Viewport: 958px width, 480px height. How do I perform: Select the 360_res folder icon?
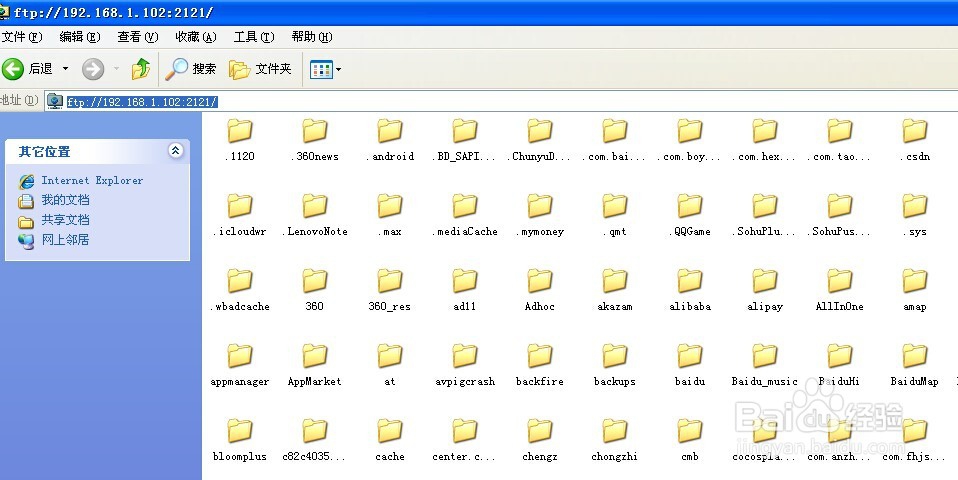tap(390, 281)
